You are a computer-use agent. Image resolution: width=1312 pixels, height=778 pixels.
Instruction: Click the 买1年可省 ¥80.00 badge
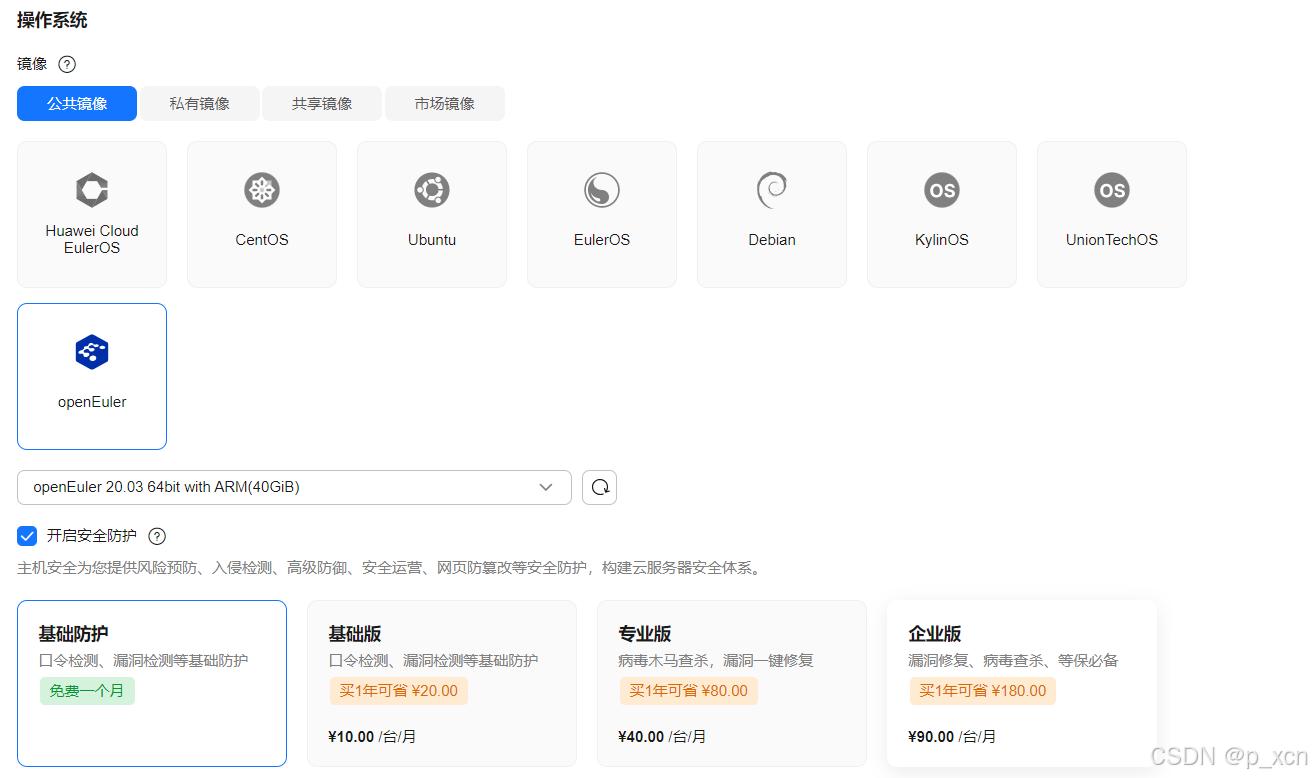click(x=688, y=691)
